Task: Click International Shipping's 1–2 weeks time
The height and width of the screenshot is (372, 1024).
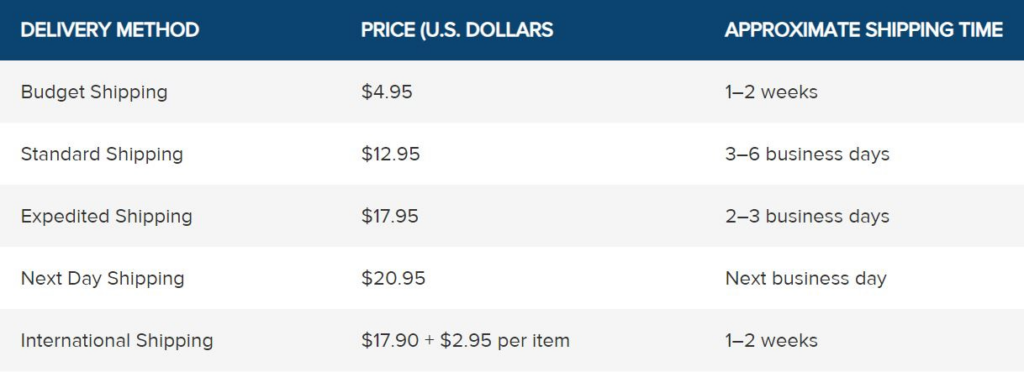Action: click(x=771, y=340)
